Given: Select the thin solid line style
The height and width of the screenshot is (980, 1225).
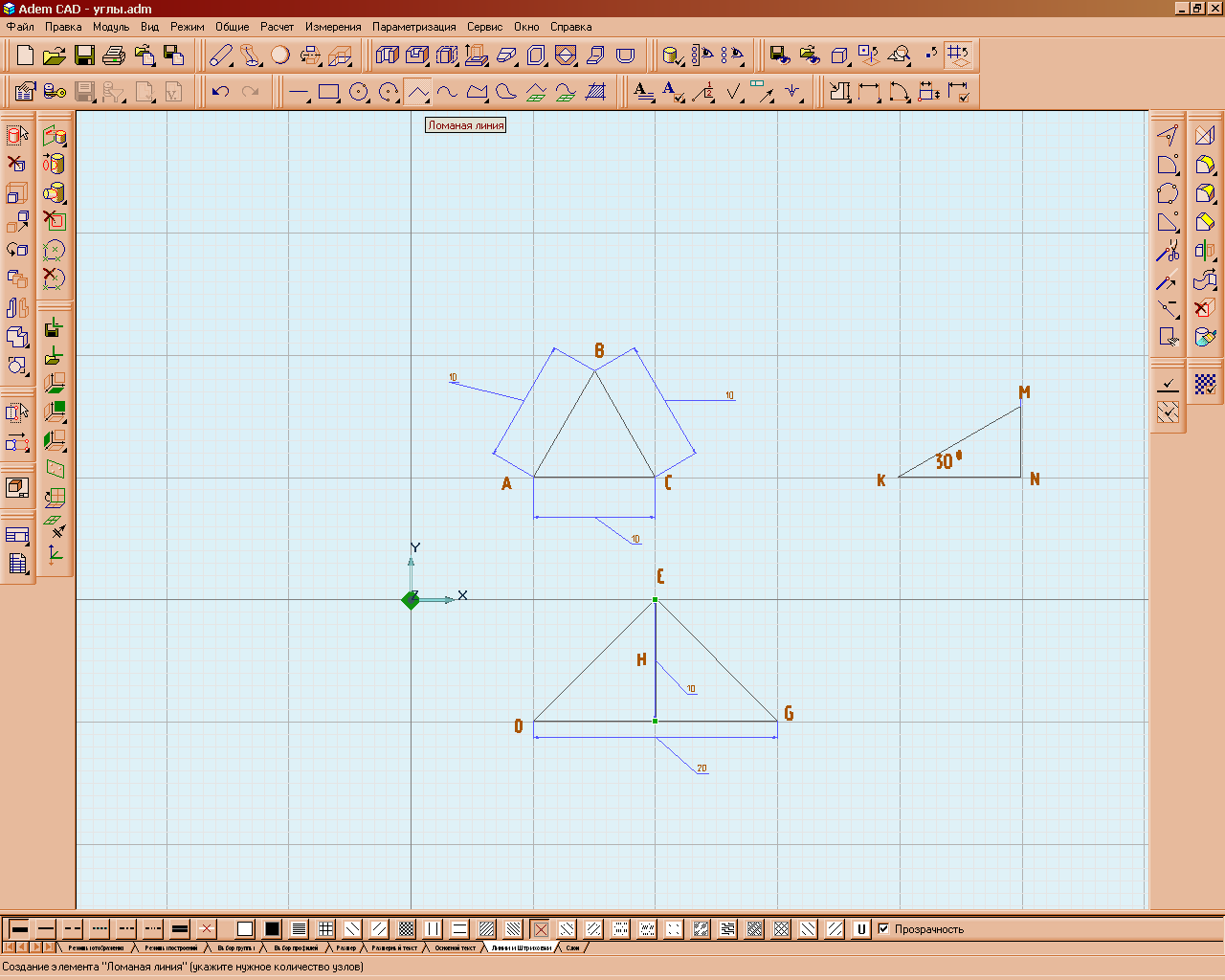Looking at the screenshot, I should tap(46, 928).
